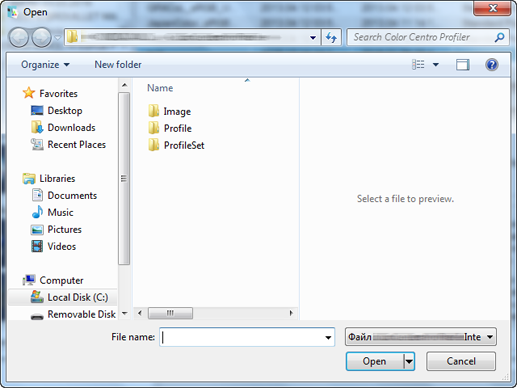Click the Removable Disk drive icon
This screenshot has height=388, width=517.
click(x=37, y=316)
